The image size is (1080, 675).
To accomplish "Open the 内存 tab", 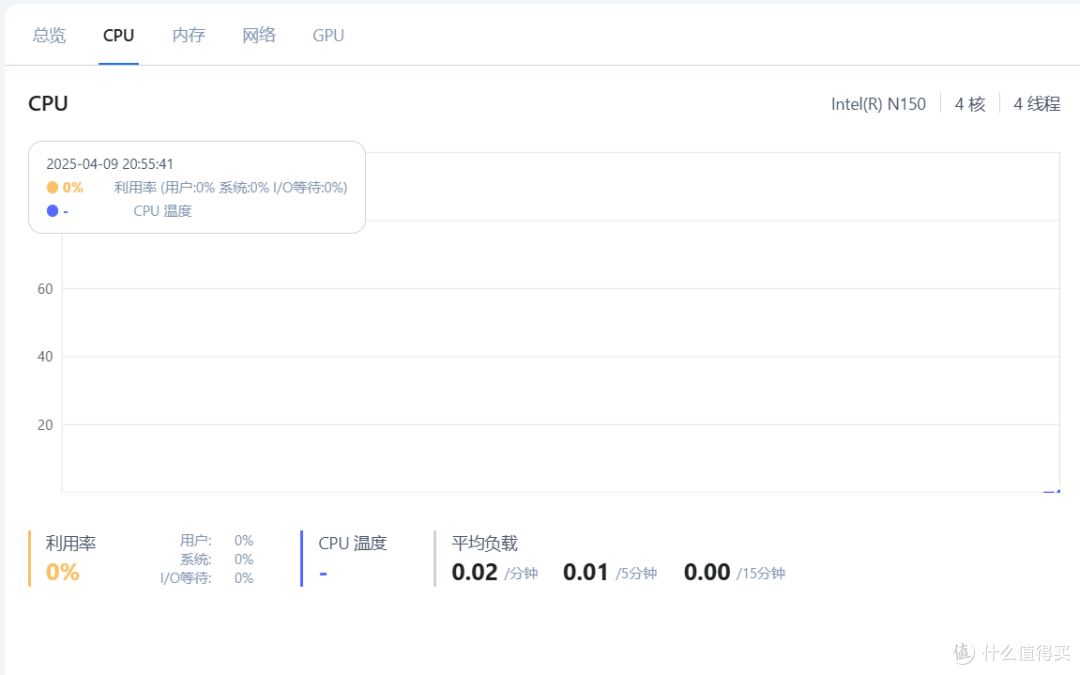I will point(188,35).
